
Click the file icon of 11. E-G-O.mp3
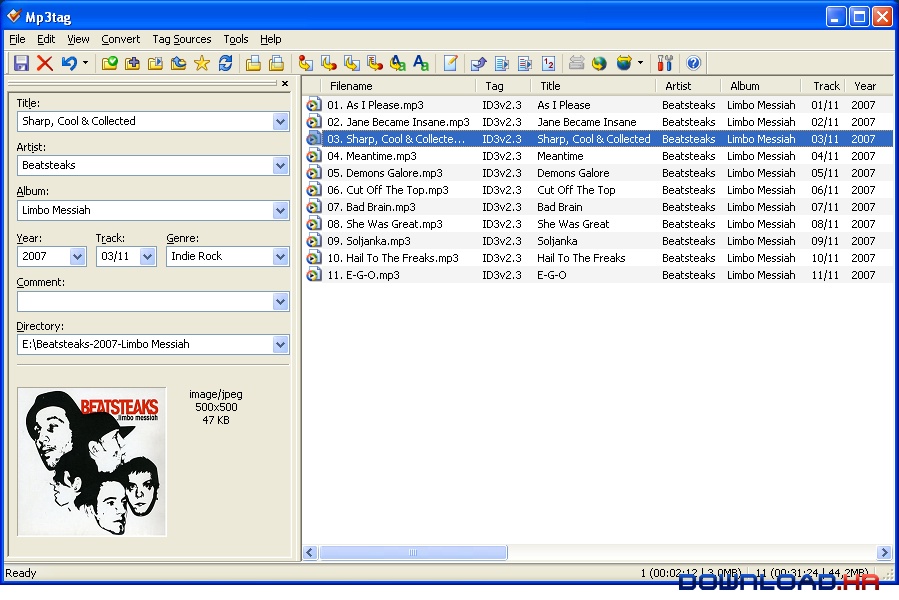pyautogui.click(x=314, y=275)
